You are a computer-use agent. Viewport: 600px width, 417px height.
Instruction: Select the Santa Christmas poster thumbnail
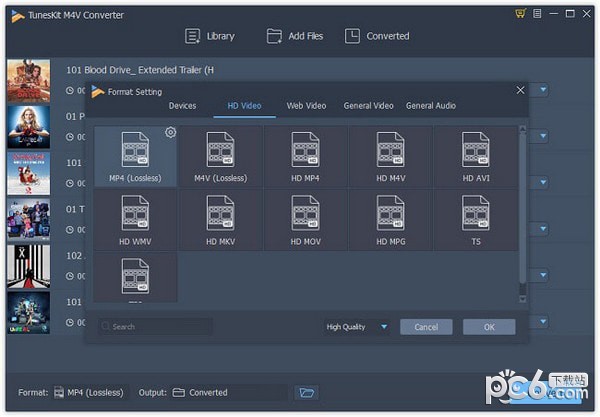29,173
